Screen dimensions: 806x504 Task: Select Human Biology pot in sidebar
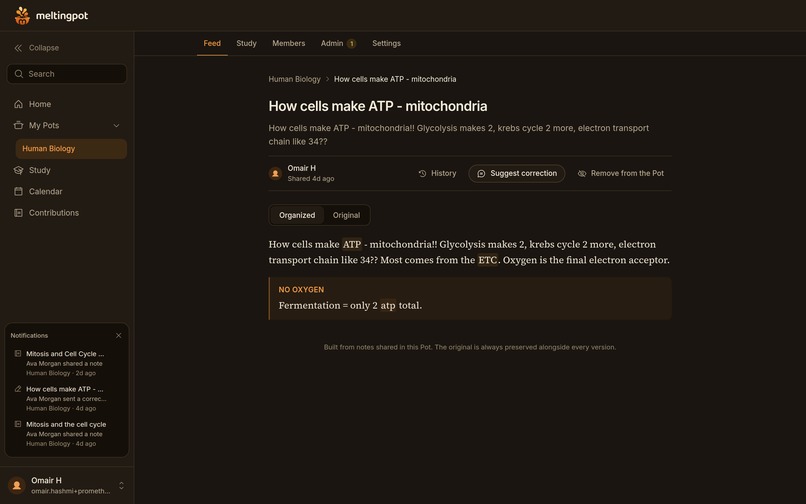[71, 149]
